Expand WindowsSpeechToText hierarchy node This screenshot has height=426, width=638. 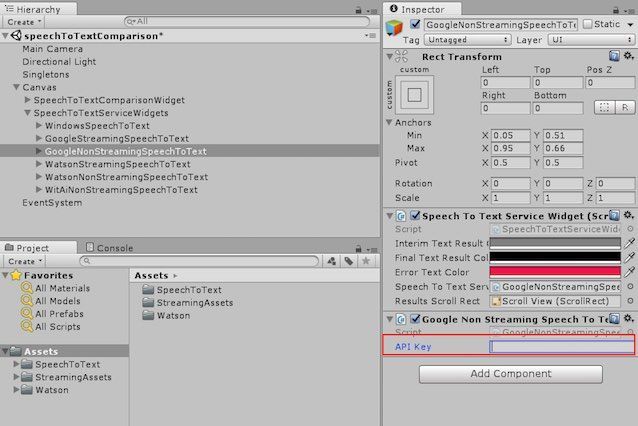(x=39, y=125)
